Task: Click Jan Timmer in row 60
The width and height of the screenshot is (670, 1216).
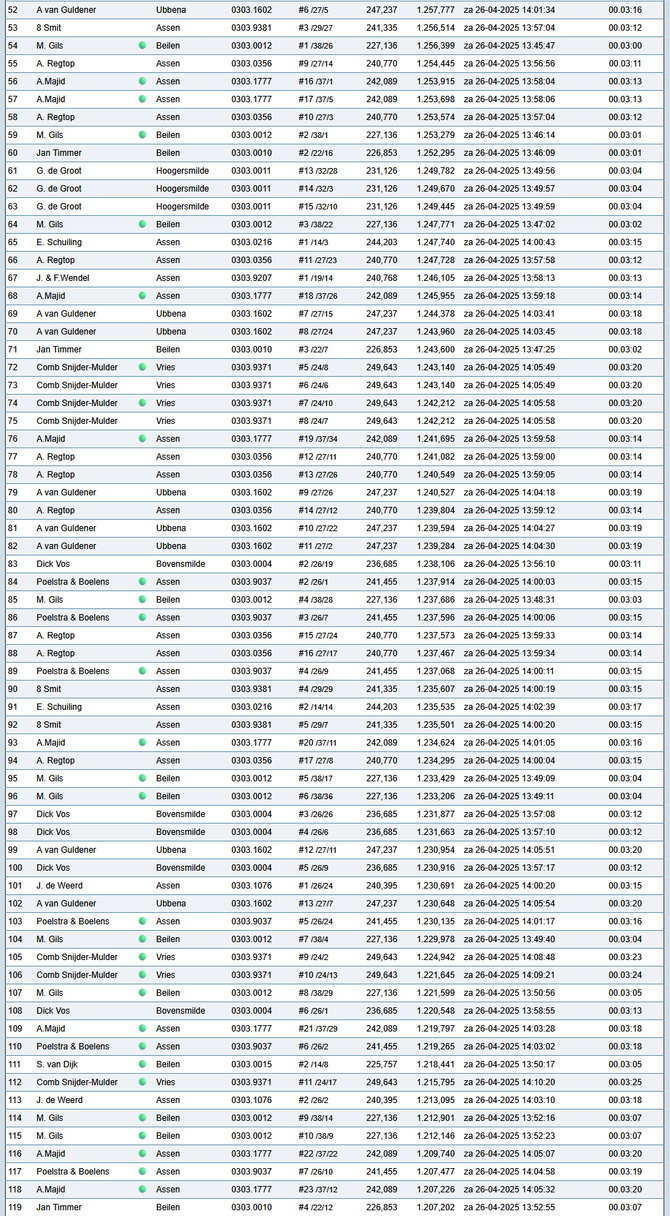Action: click(59, 153)
